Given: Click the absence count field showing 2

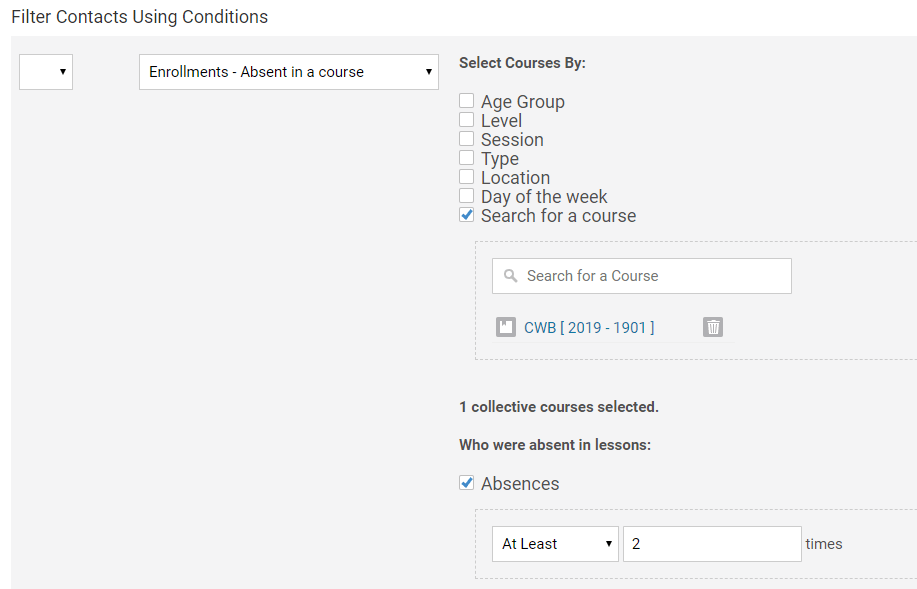Looking at the screenshot, I should pos(711,544).
